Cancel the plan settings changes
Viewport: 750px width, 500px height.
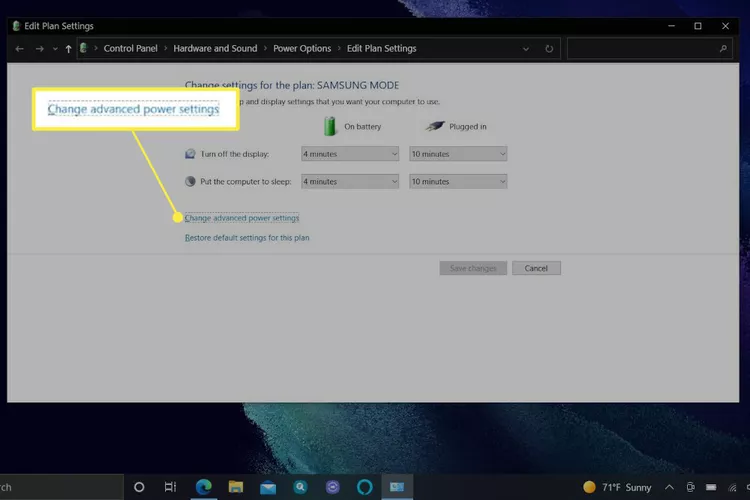536,268
